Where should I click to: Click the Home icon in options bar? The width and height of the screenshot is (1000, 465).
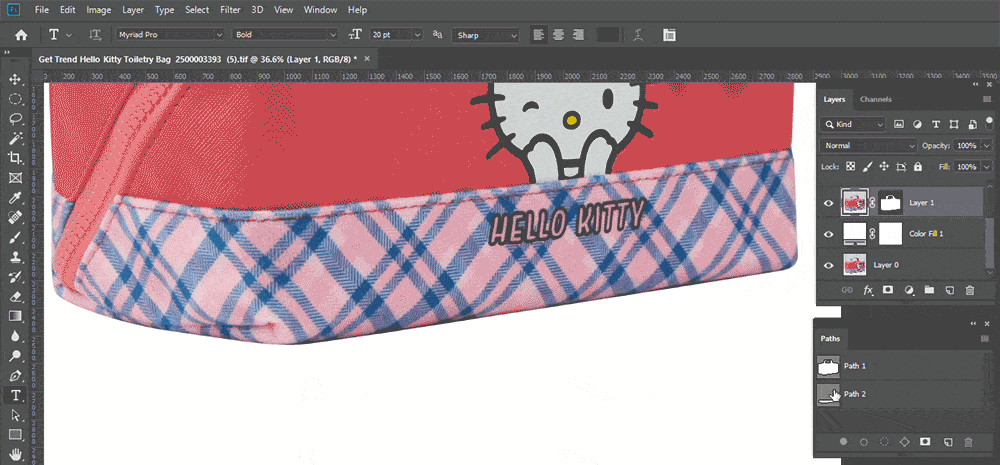pos(20,35)
